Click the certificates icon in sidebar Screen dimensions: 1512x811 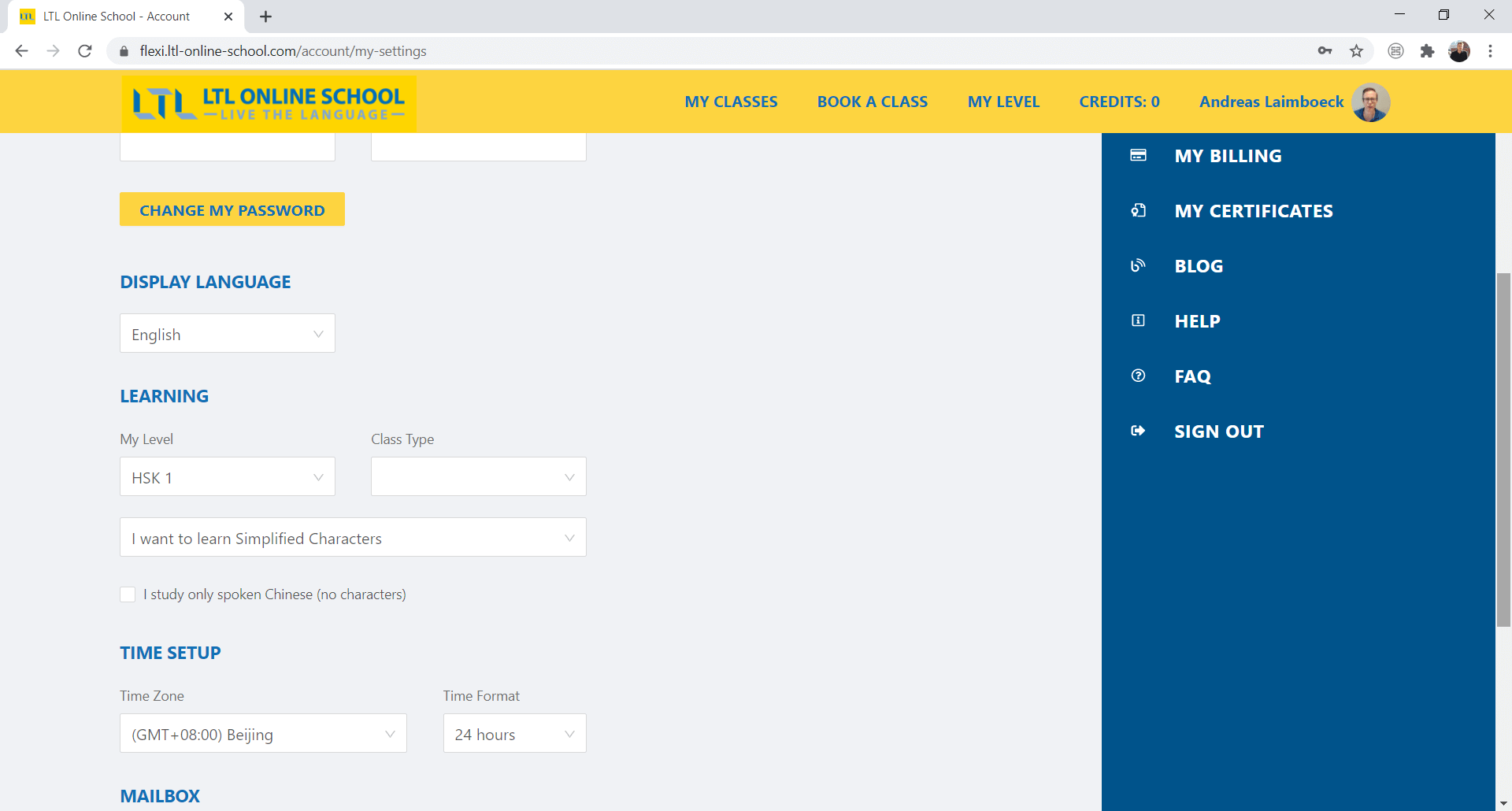[x=1138, y=210]
